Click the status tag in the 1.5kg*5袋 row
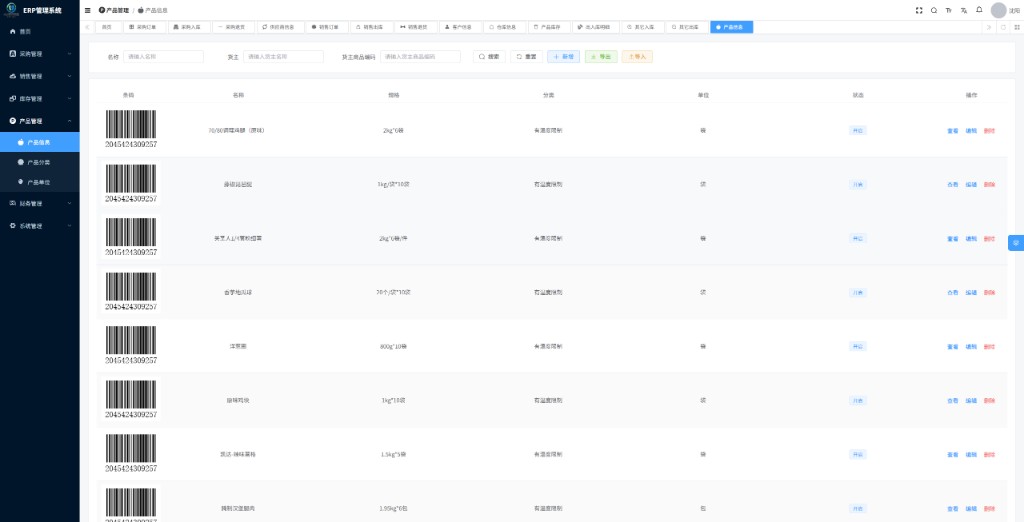1024x522 pixels. click(x=857, y=454)
